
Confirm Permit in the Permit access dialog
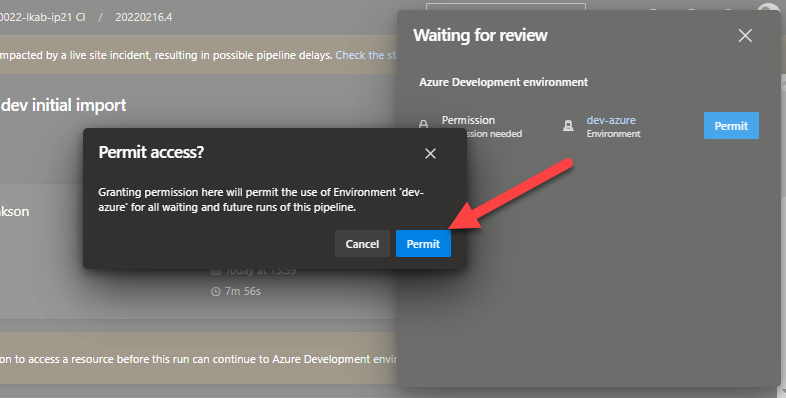[x=423, y=244]
